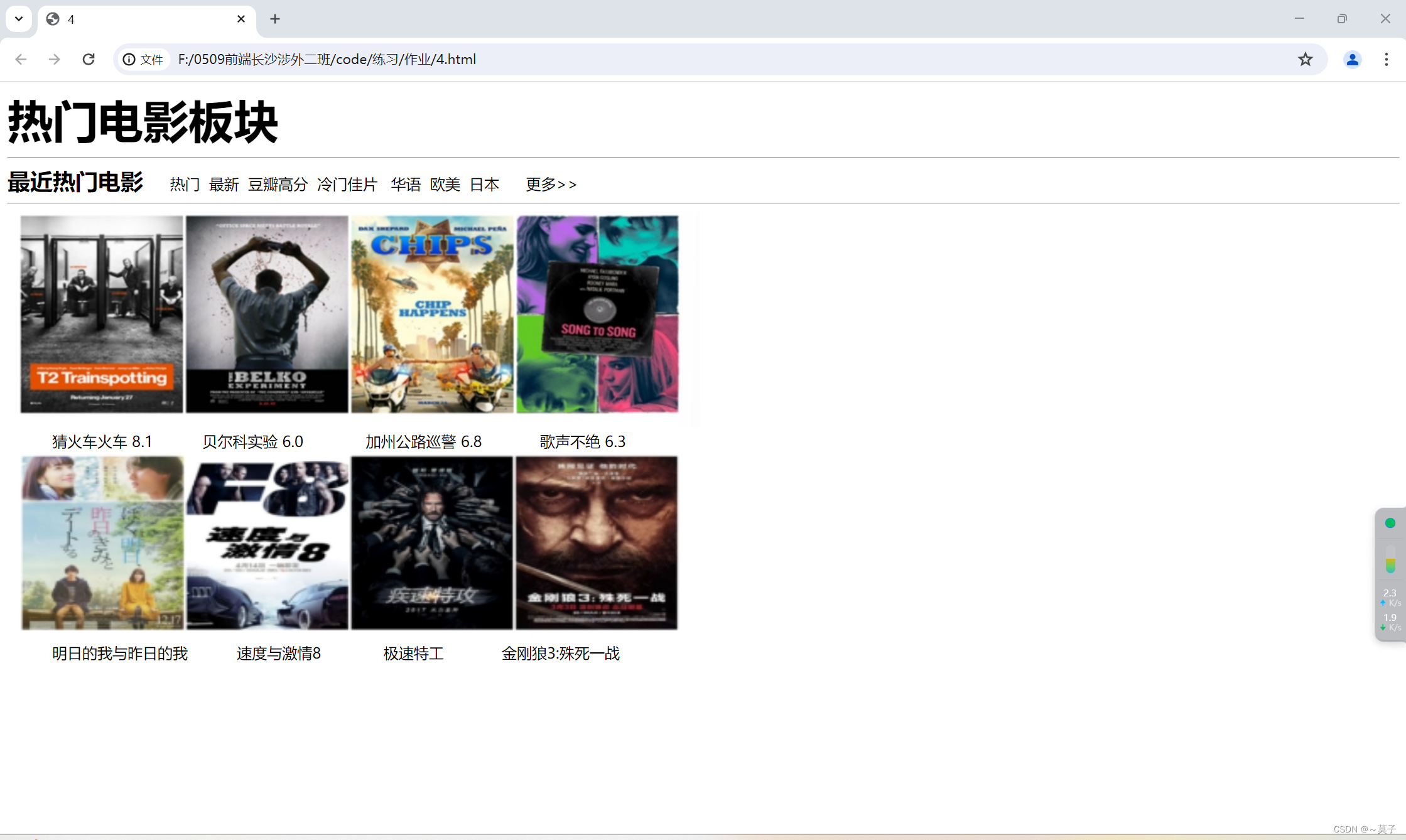Click the T2 Trainspotting movie poster
This screenshot has height=840, width=1406.
102,314
